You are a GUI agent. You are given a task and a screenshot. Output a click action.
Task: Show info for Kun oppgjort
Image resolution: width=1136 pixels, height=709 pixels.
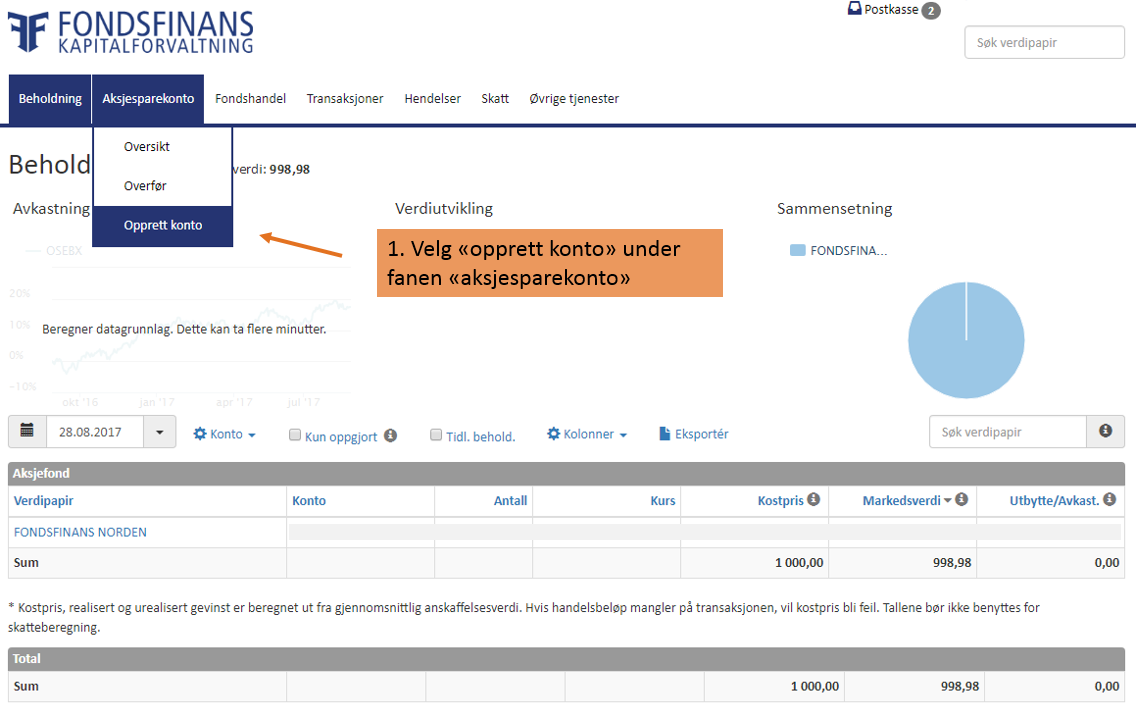coord(390,435)
